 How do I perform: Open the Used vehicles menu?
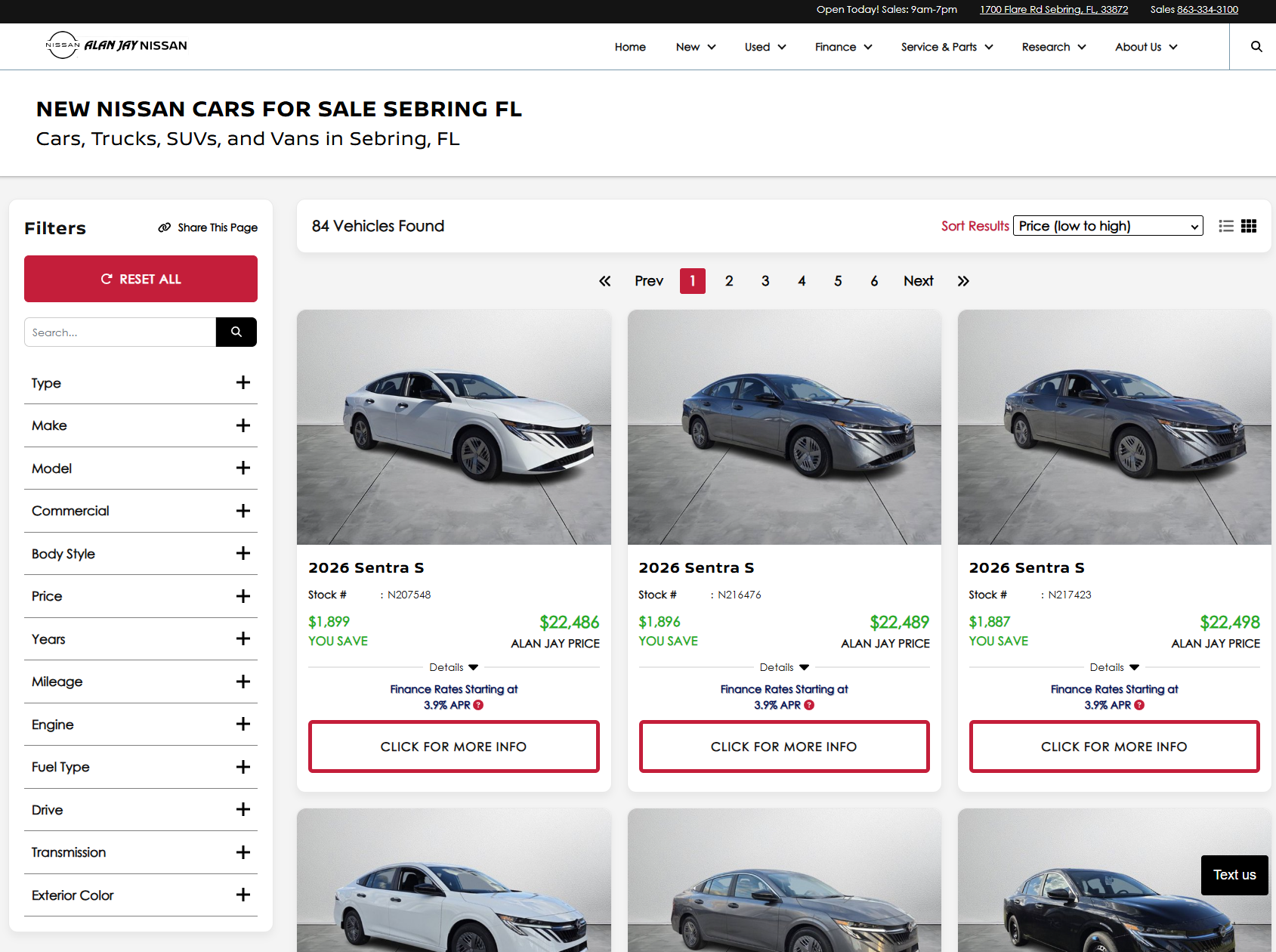click(x=765, y=47)
